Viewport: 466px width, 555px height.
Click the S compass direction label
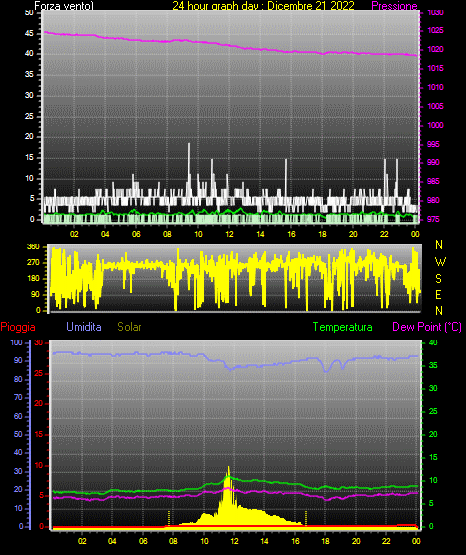click(438, 279)
